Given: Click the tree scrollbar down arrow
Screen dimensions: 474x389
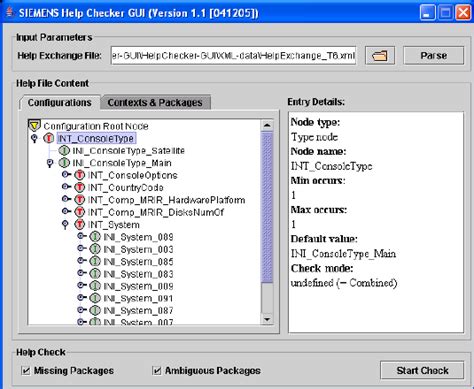Looking at the screenshot, I should point(267,319).
